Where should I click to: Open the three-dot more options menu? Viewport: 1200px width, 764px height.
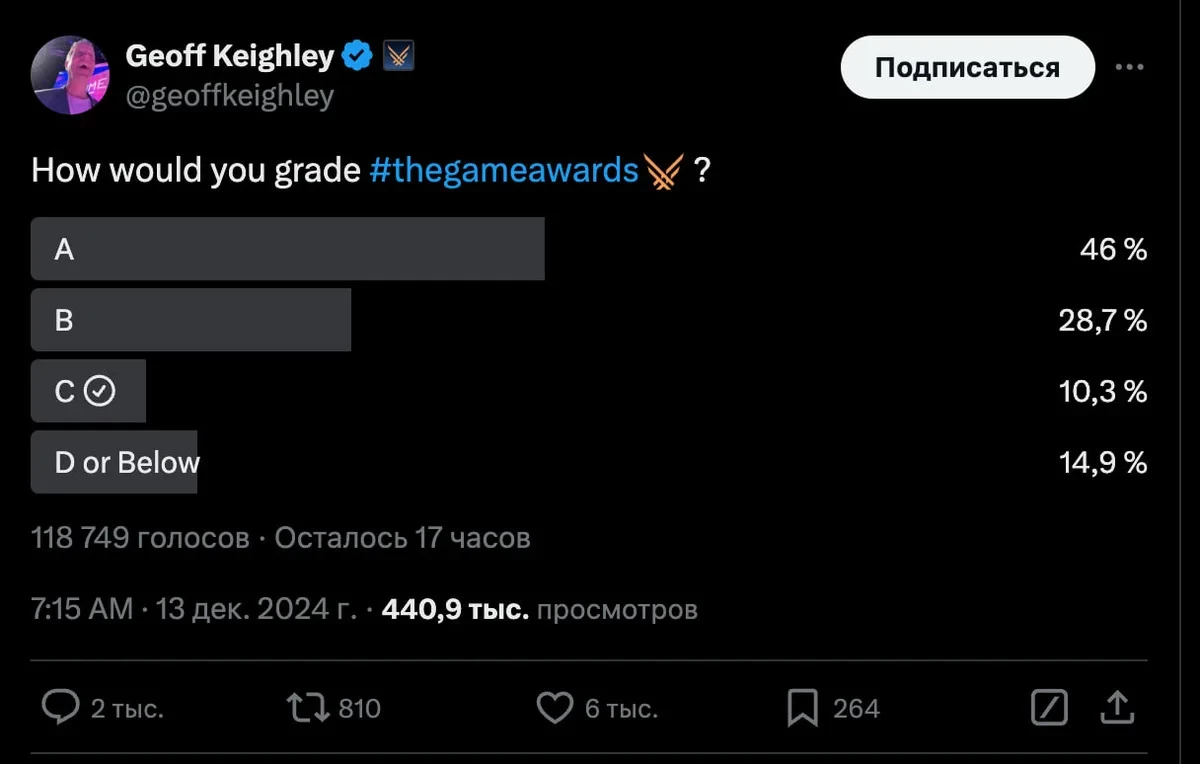coord(1129,67)
